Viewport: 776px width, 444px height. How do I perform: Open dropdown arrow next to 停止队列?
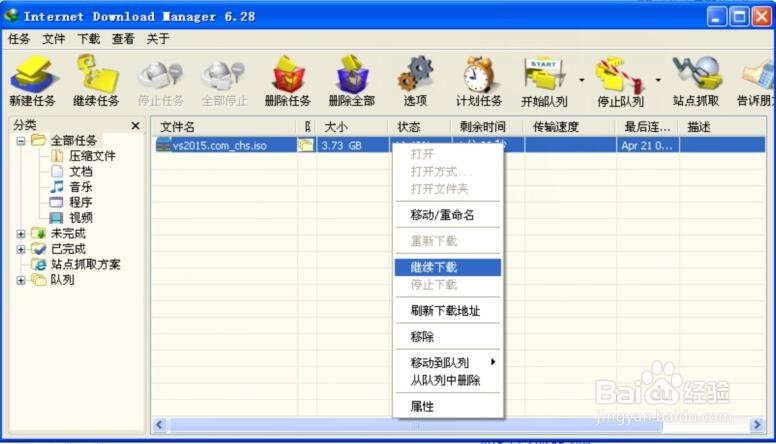[x=658, y=80]
